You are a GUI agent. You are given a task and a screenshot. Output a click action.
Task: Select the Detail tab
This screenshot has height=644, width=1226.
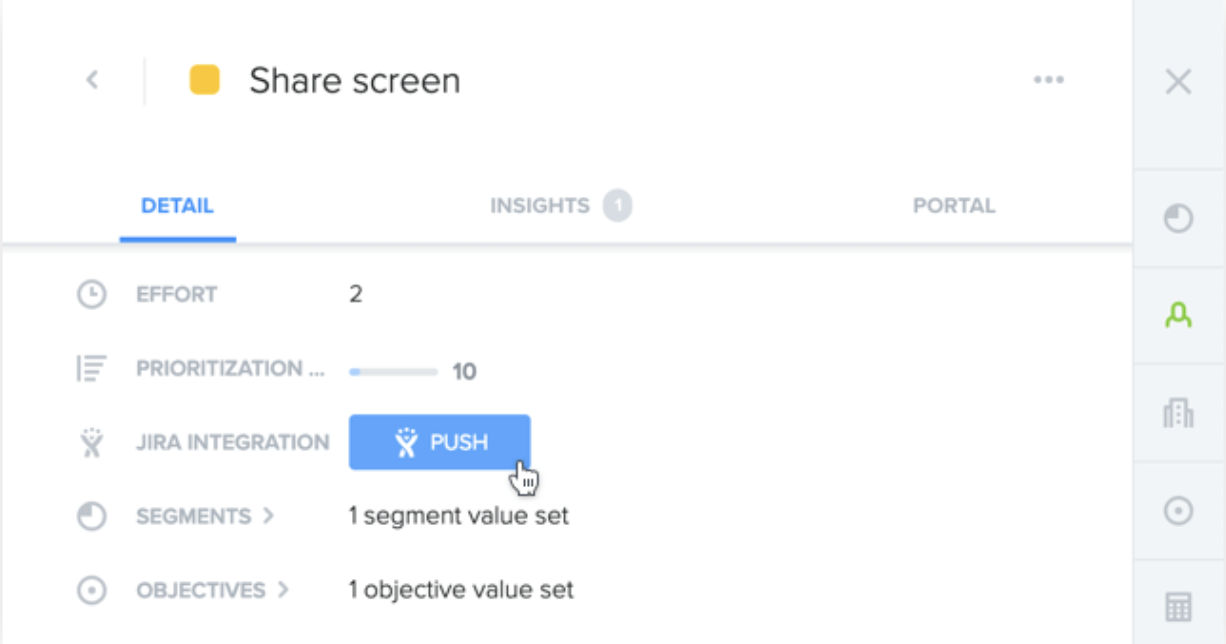(177, 206)
